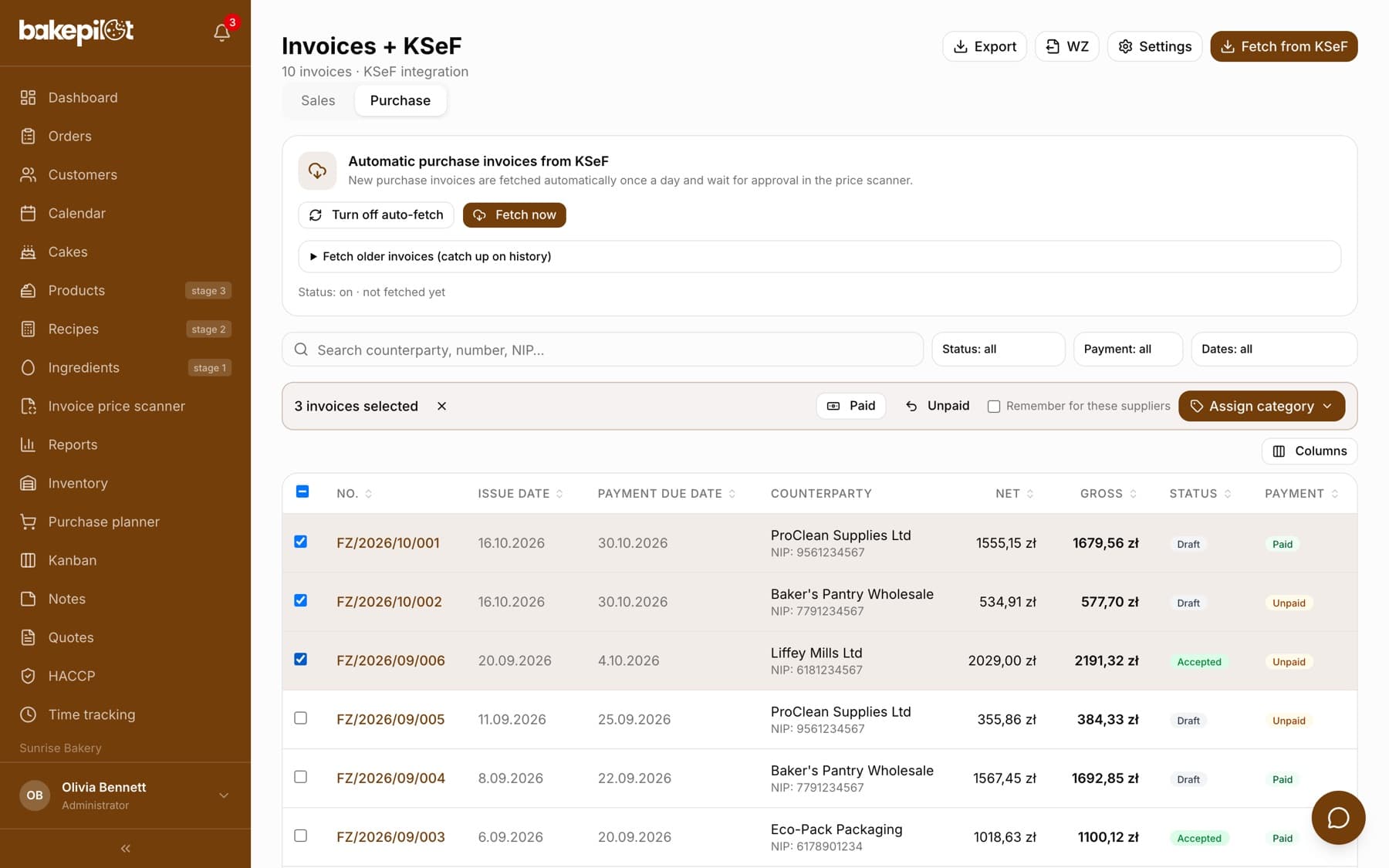Screen dimensions: 1389x868
Task: Uncheck invoice FZ/2026/10/002
Action: point(301,600)
